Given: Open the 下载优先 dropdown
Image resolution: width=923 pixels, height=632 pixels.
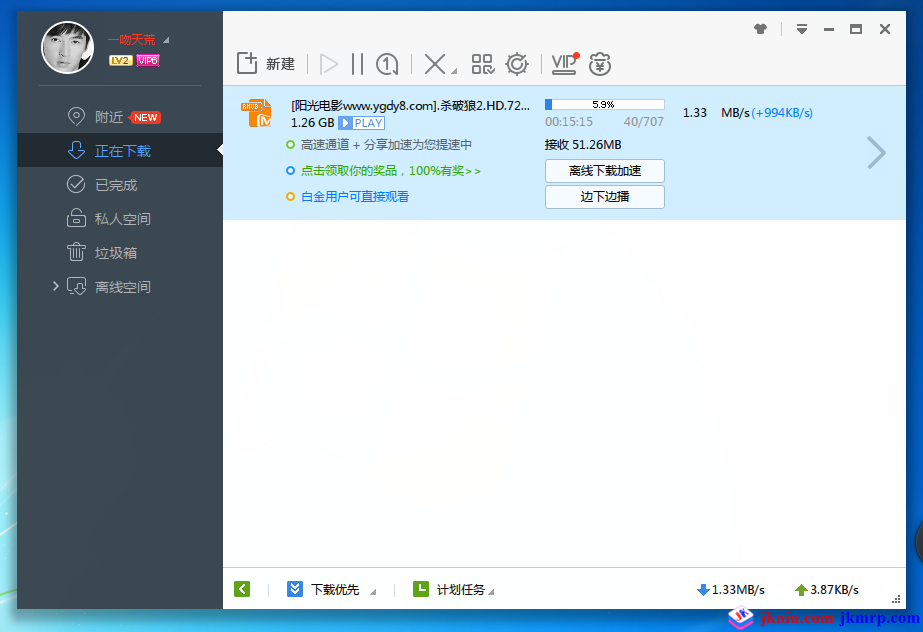Looking at the screenshot, I should pos(333,590).
